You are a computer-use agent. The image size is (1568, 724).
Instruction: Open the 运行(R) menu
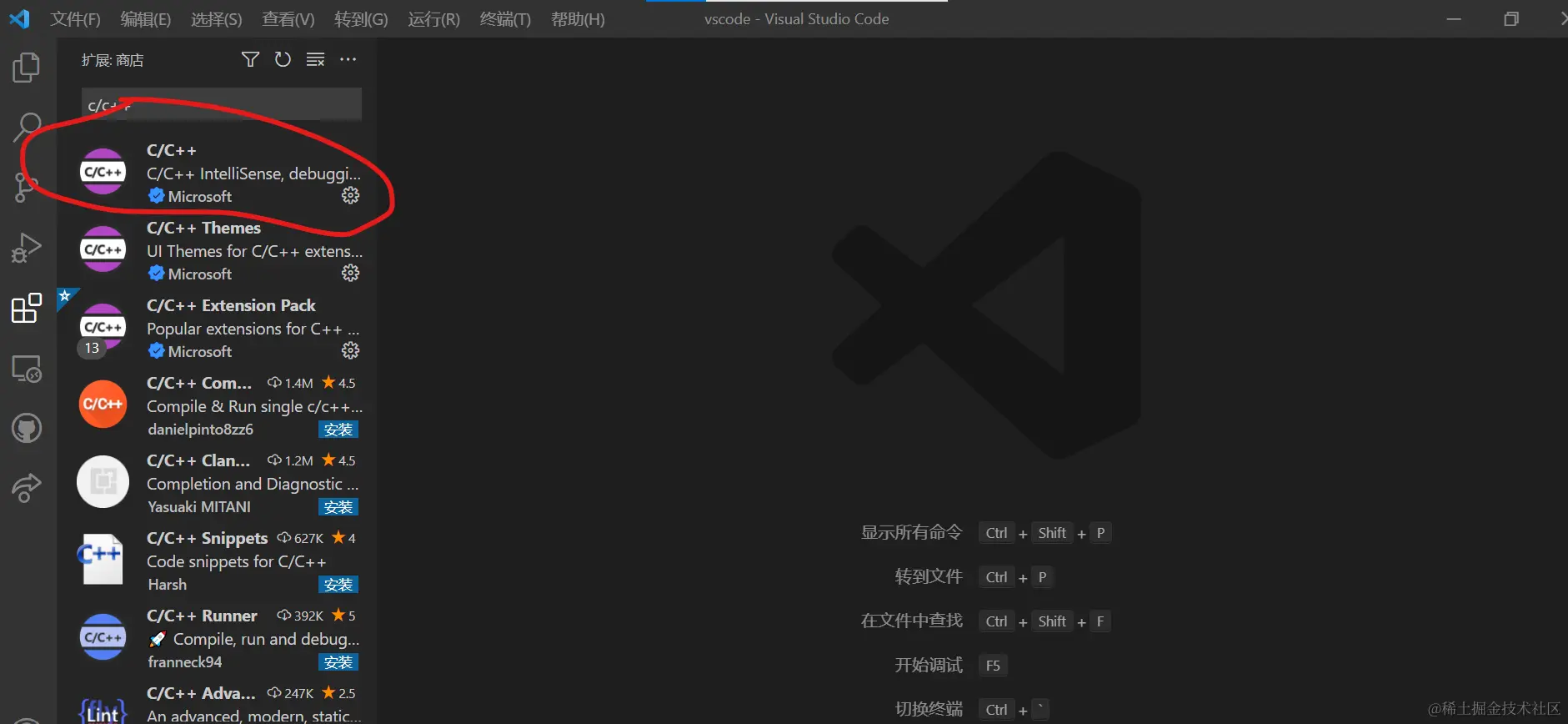click(433, 19)
